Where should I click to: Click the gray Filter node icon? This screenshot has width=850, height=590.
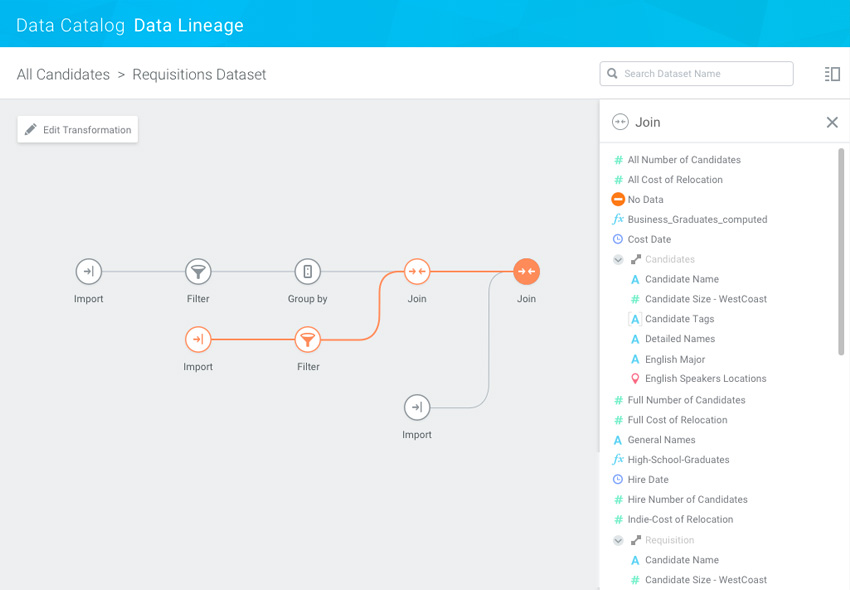tap(198, 271)
